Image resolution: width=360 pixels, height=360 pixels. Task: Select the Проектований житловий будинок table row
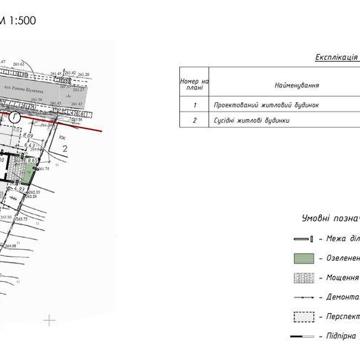(x=270, y=105)
